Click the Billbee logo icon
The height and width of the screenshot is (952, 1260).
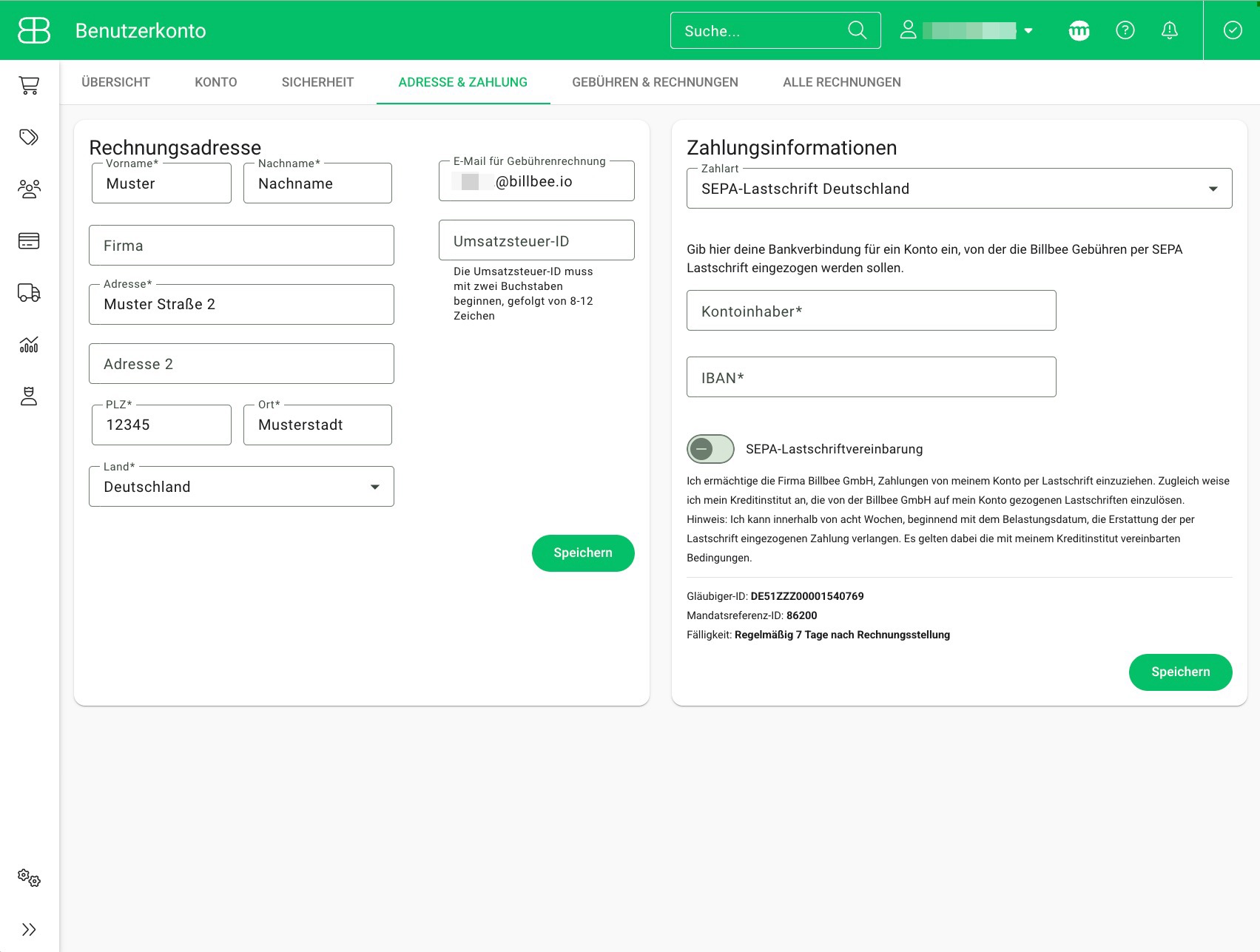(x=34, y=30)
